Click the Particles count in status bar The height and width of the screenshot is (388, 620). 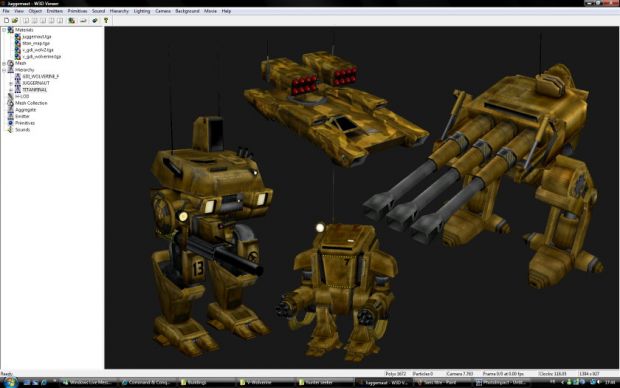pos(423,374)
